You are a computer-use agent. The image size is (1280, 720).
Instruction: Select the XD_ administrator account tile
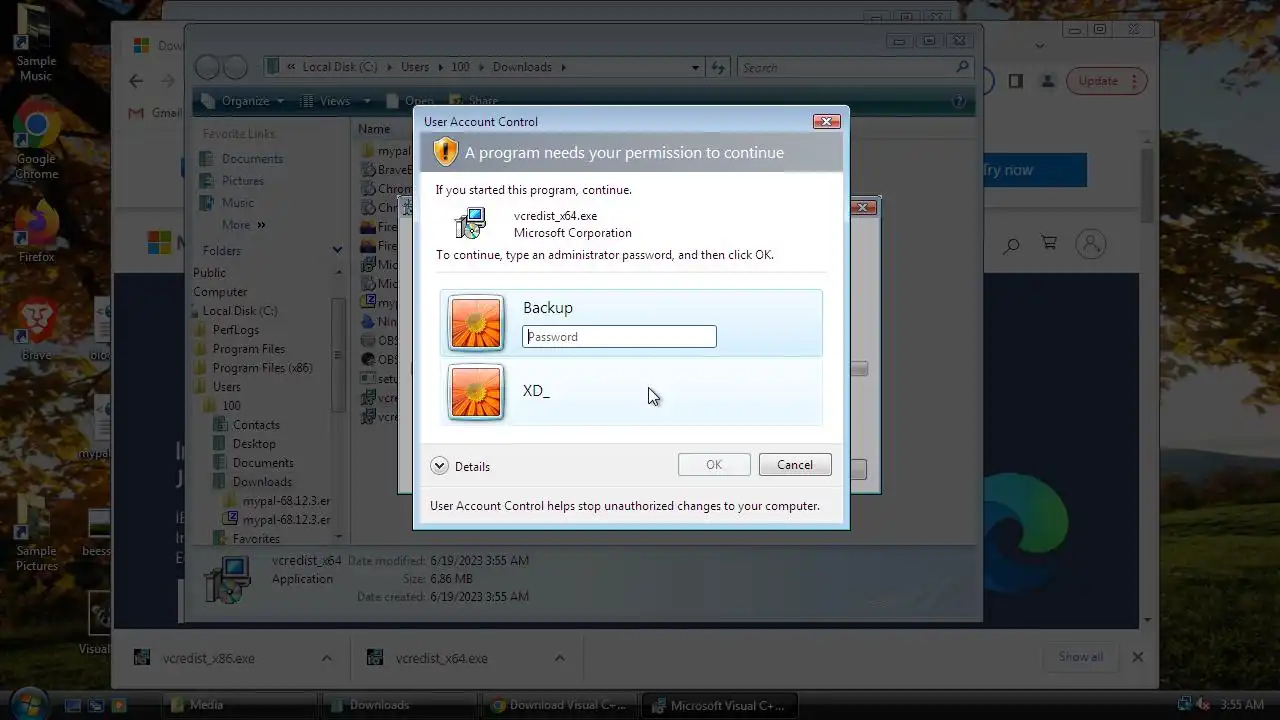(631, 392)
